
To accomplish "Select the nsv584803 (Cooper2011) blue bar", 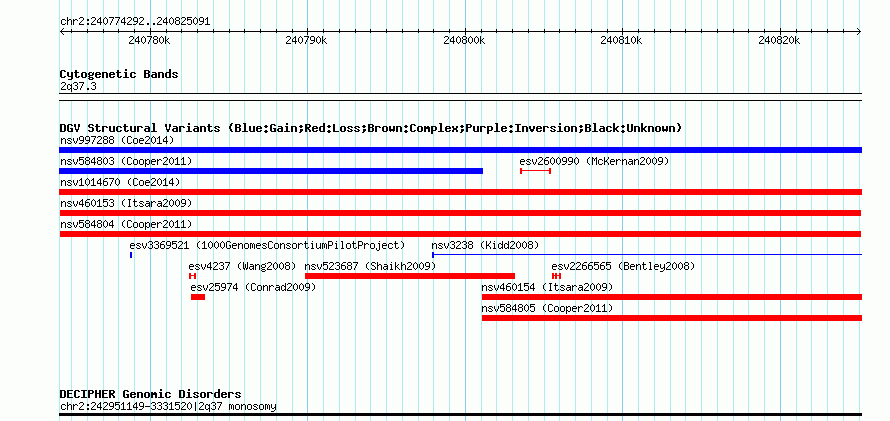I will tap(271, 171).
